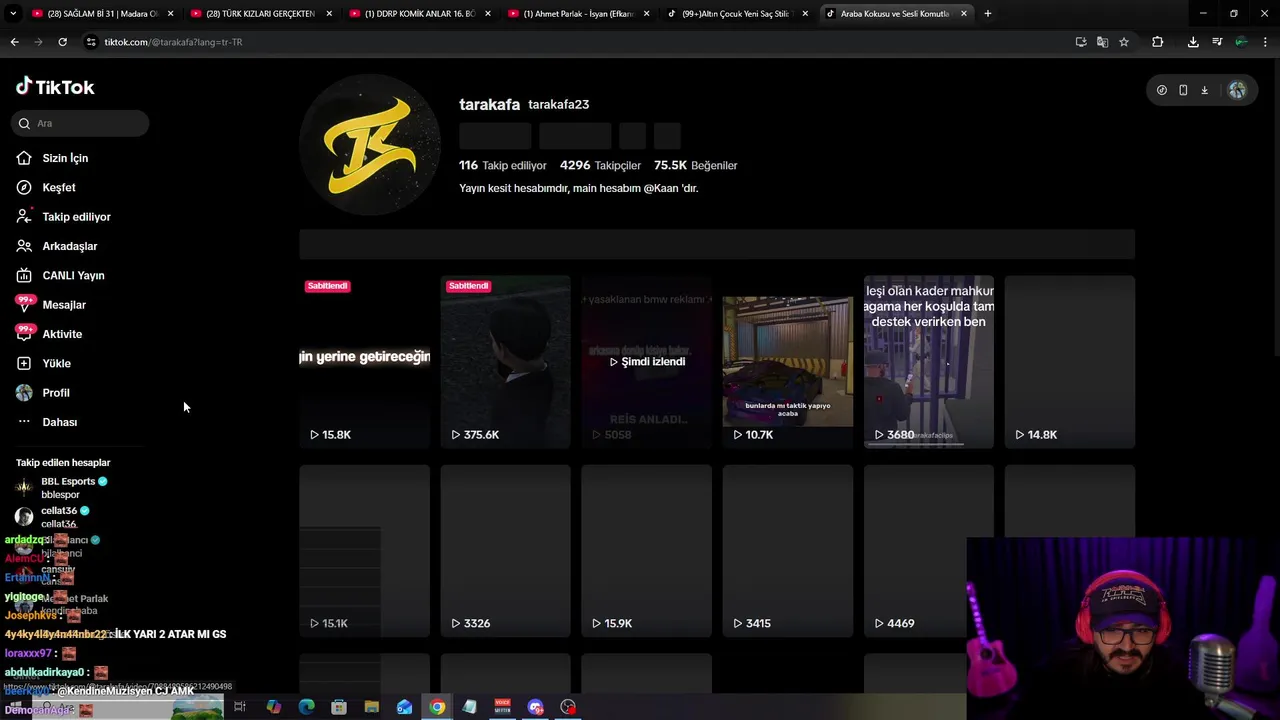Click the 116 Takip ediliyor count
This screenshot has height=720, width=1280.
pos(502,165)
